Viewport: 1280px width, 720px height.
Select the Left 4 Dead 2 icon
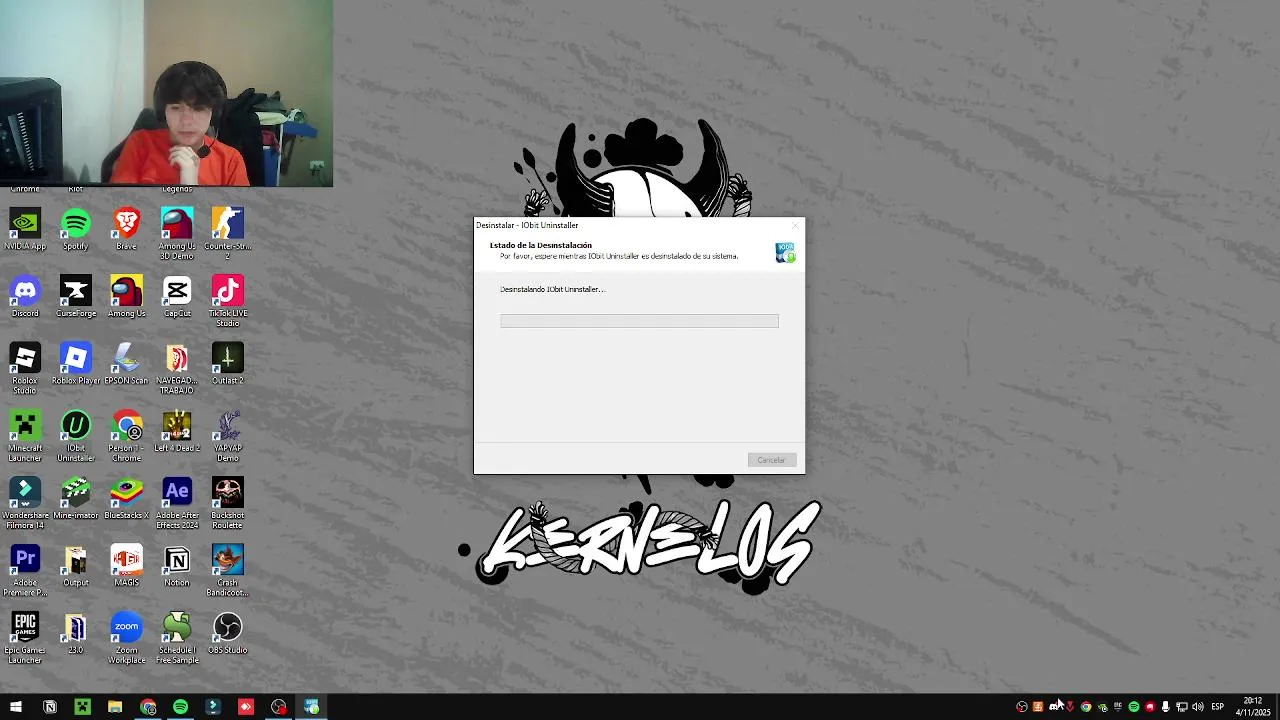tap(177, 431)
